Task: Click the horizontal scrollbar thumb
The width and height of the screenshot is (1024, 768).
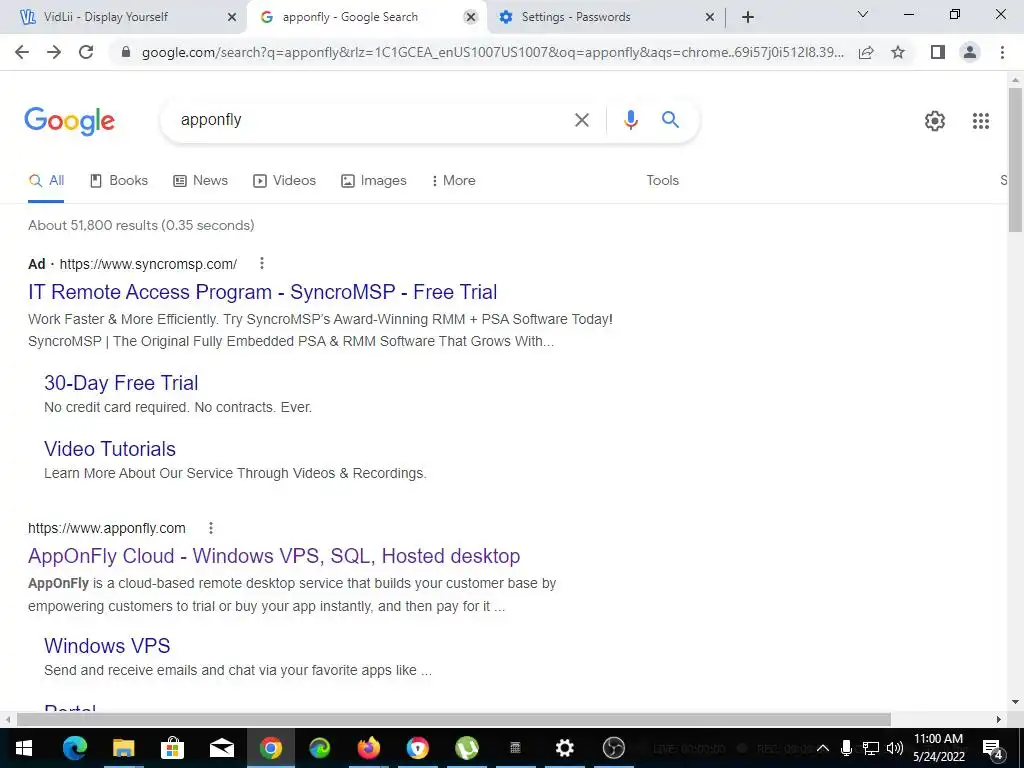Action: (454, 720)
